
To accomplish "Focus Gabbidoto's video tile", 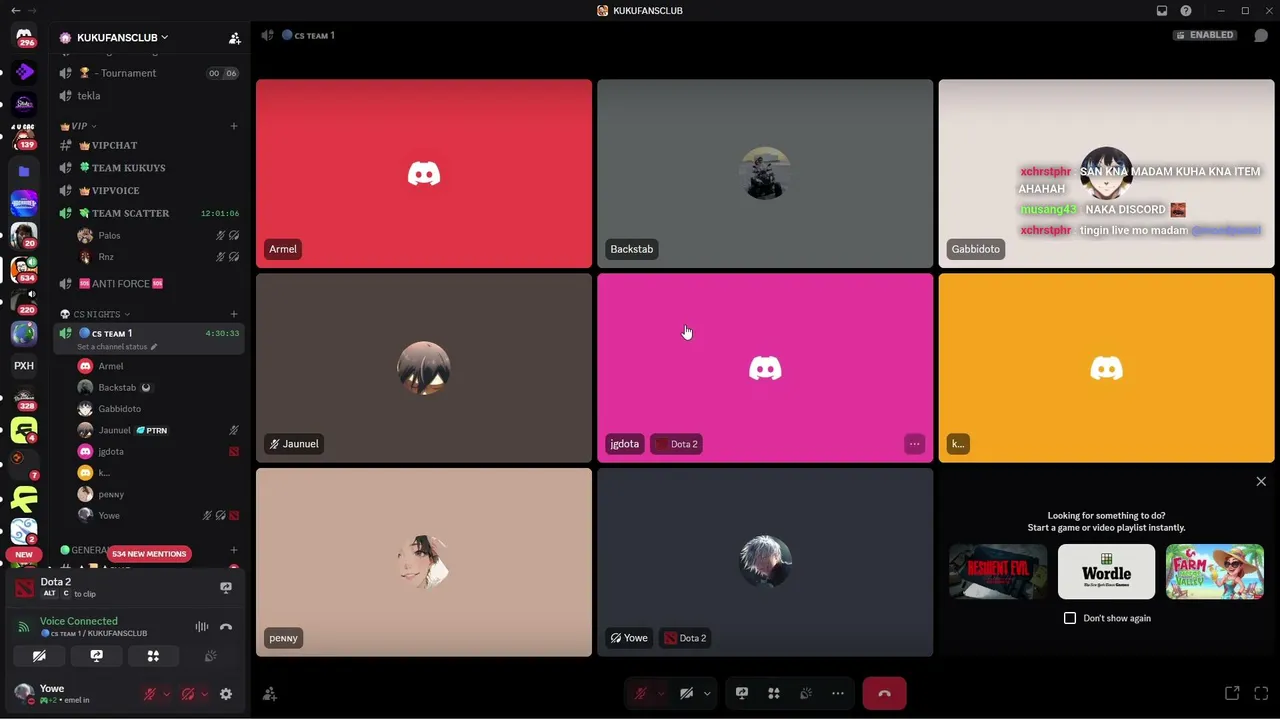I will pos(1106,174).
